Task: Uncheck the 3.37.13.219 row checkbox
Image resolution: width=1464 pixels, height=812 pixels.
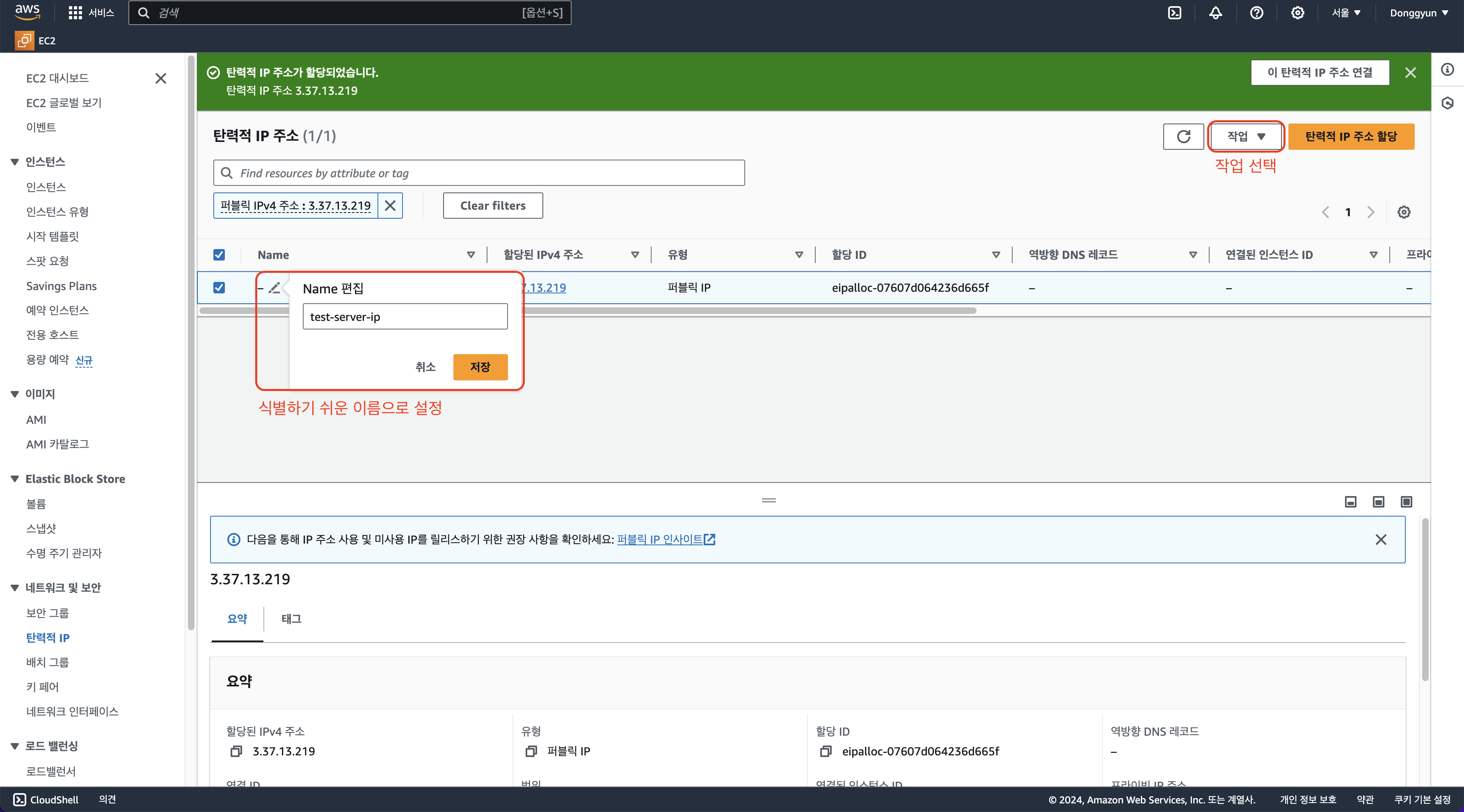Action: click(x=219, y=288)
